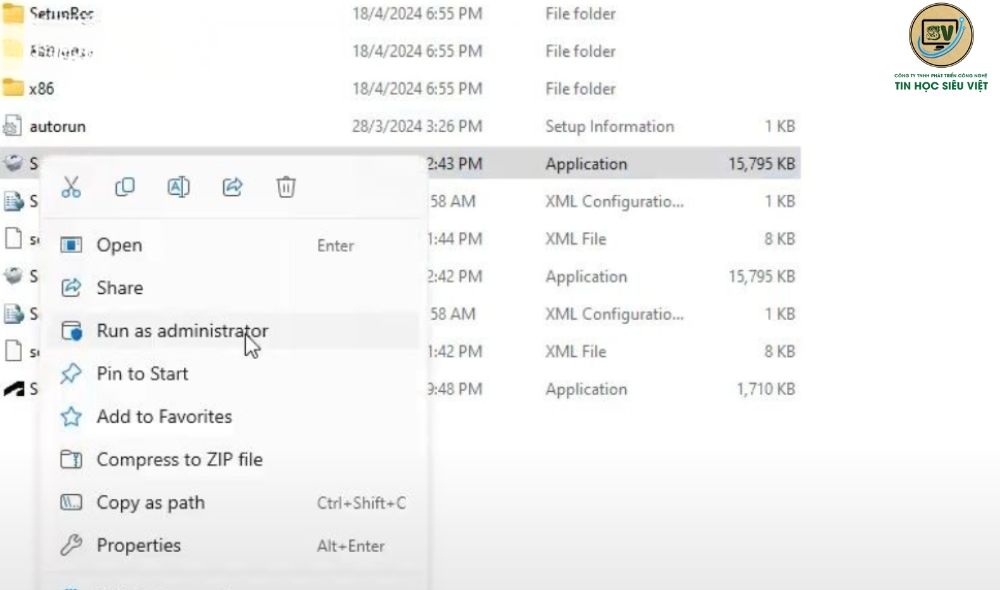Click the 28/3/2024 3:26 PM date

pos(417,126)
